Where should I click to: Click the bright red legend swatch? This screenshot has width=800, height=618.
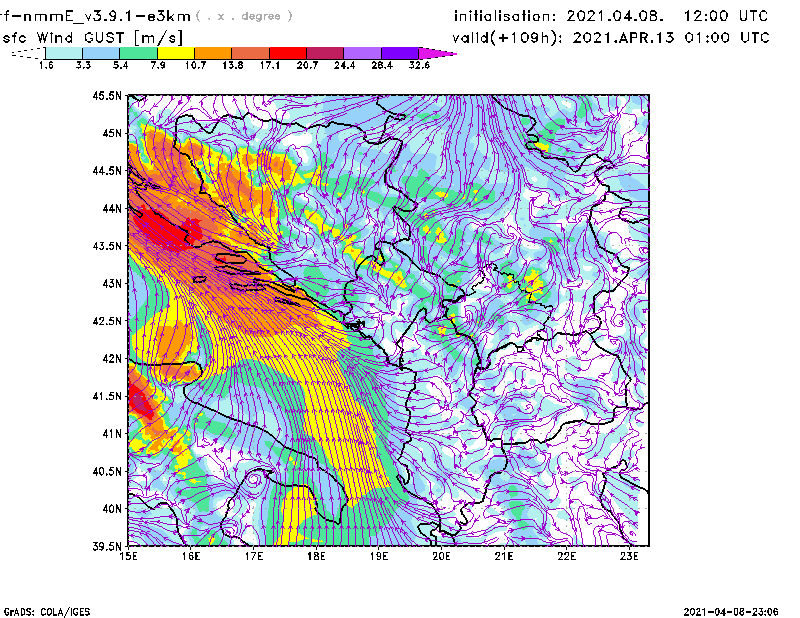[x=288, y=53]
